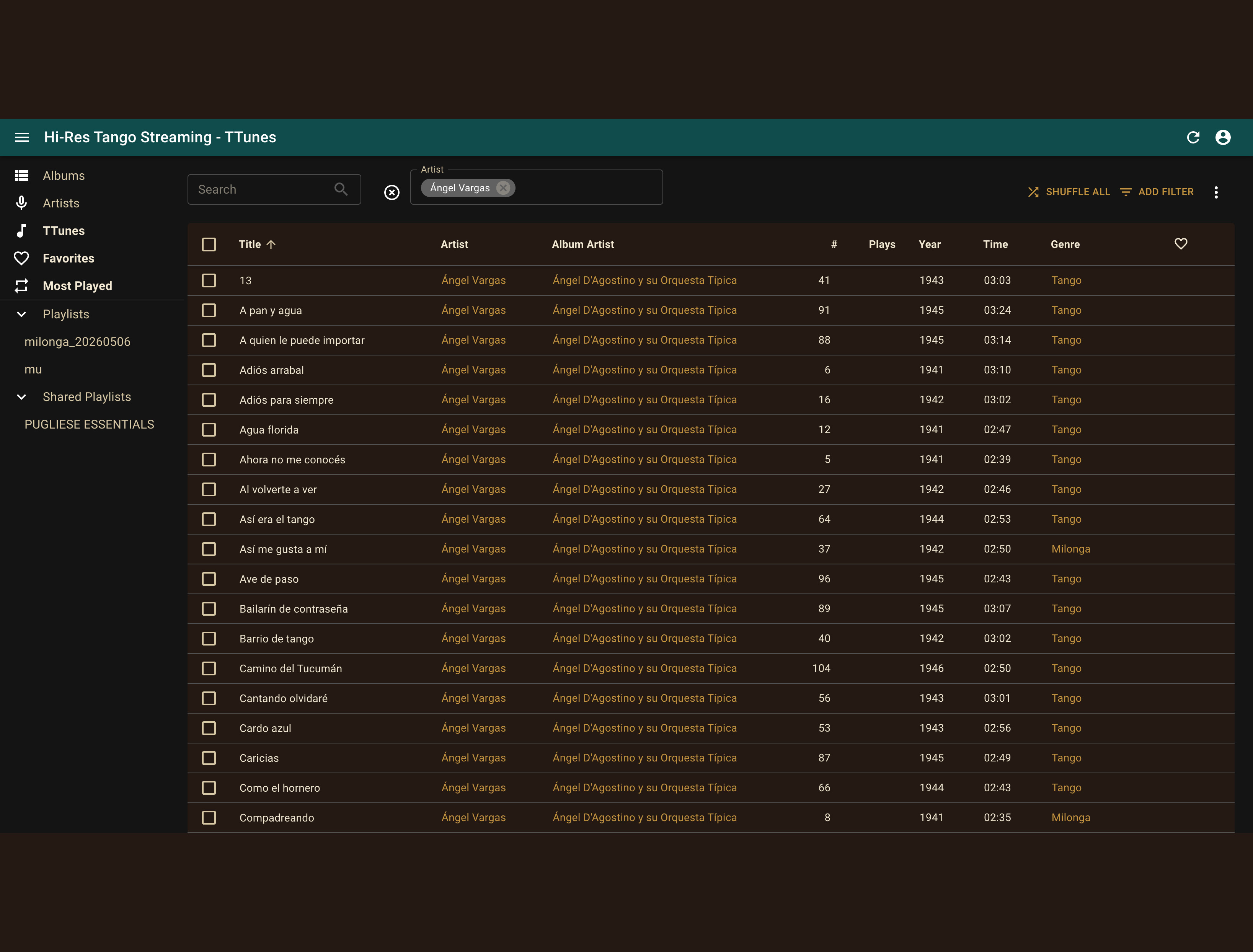1253x952 pixels.
Task: Click the Hi-Res Tango Streaming - TTunes title
Action: tap(160, 137)
